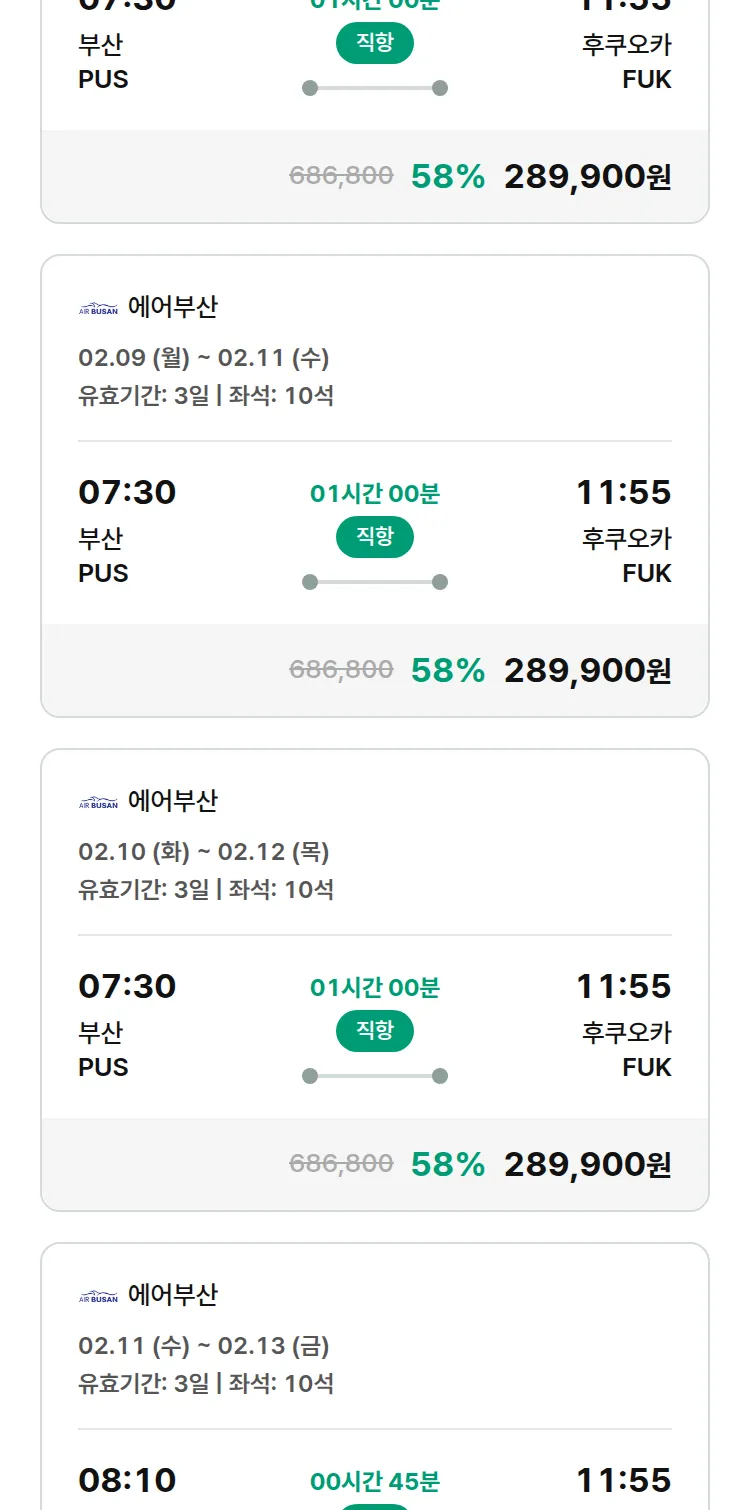Open the 02.11 (수) ~ 02.13 (금) date range
The height and width of the screenshot is (1510, 750).
pos(204,1346)
